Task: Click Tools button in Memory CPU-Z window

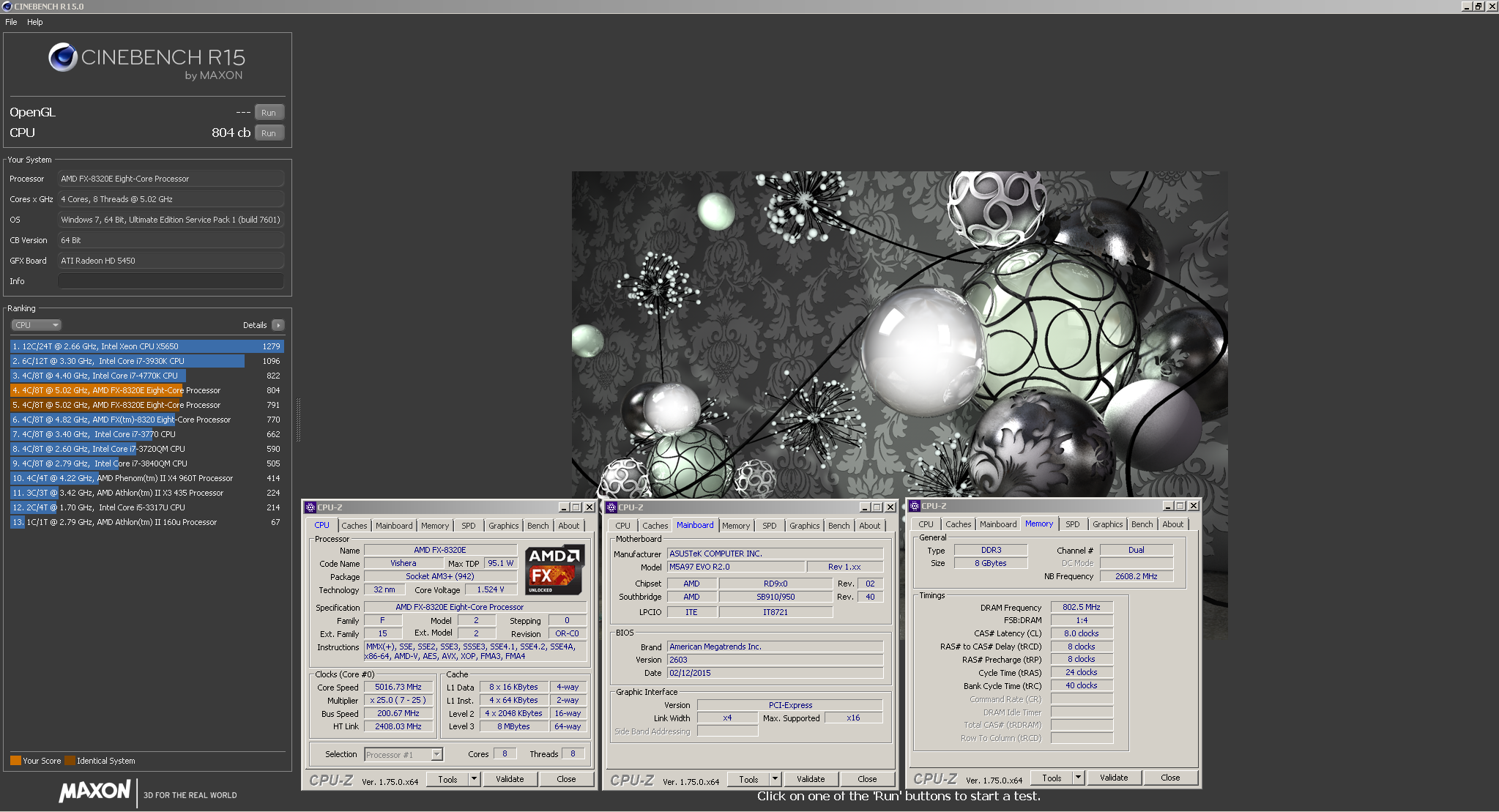Action: click(1052, 778)
